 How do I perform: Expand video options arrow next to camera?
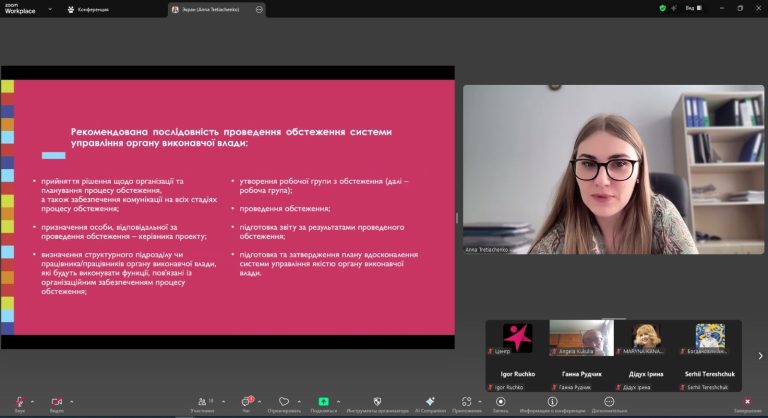point(72,400)
